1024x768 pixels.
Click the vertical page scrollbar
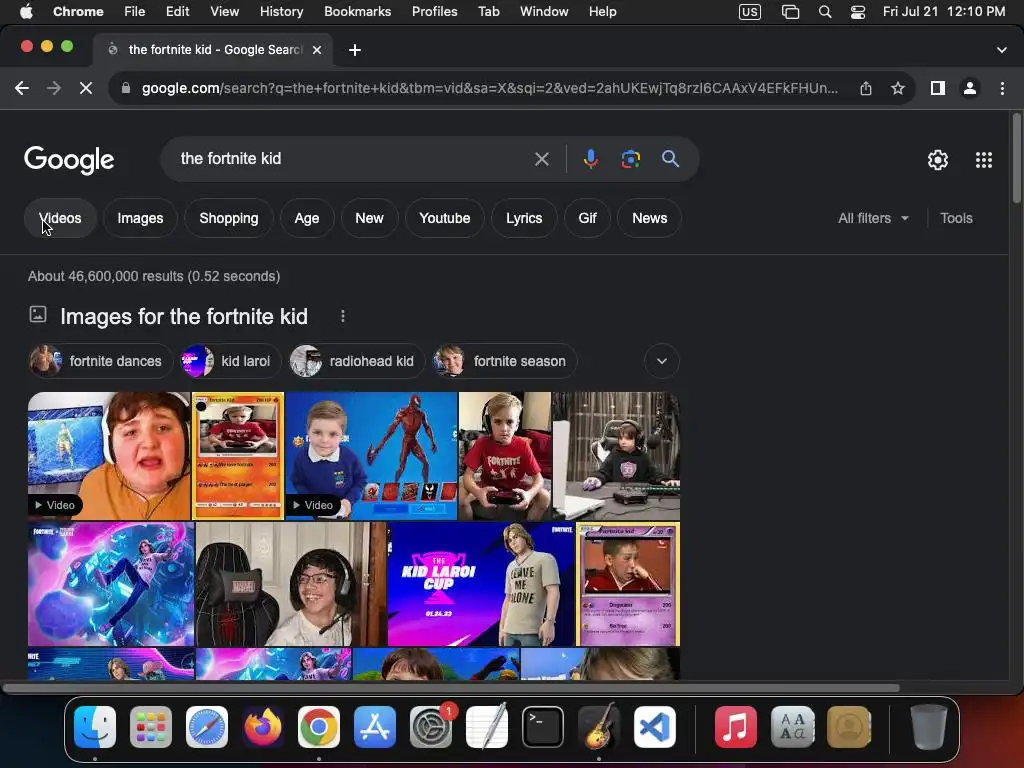(1017, 159)
